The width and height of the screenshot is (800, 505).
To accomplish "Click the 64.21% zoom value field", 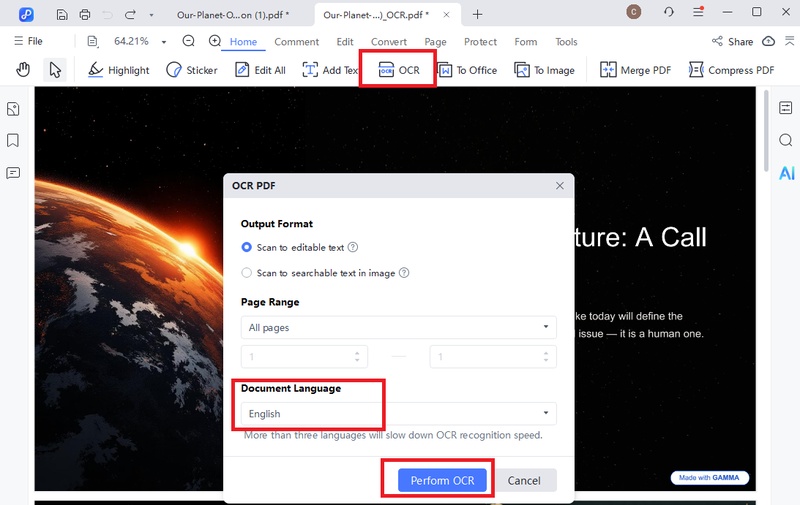I will pos(131,41).
